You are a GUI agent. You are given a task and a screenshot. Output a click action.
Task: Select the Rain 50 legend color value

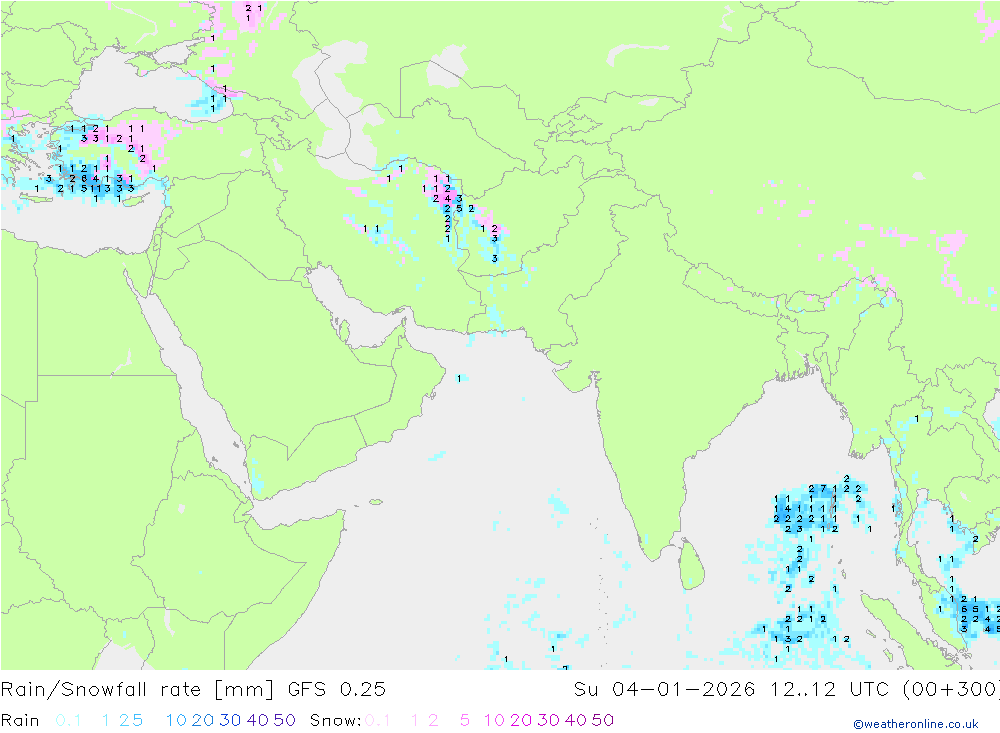[x=284, y=720]
